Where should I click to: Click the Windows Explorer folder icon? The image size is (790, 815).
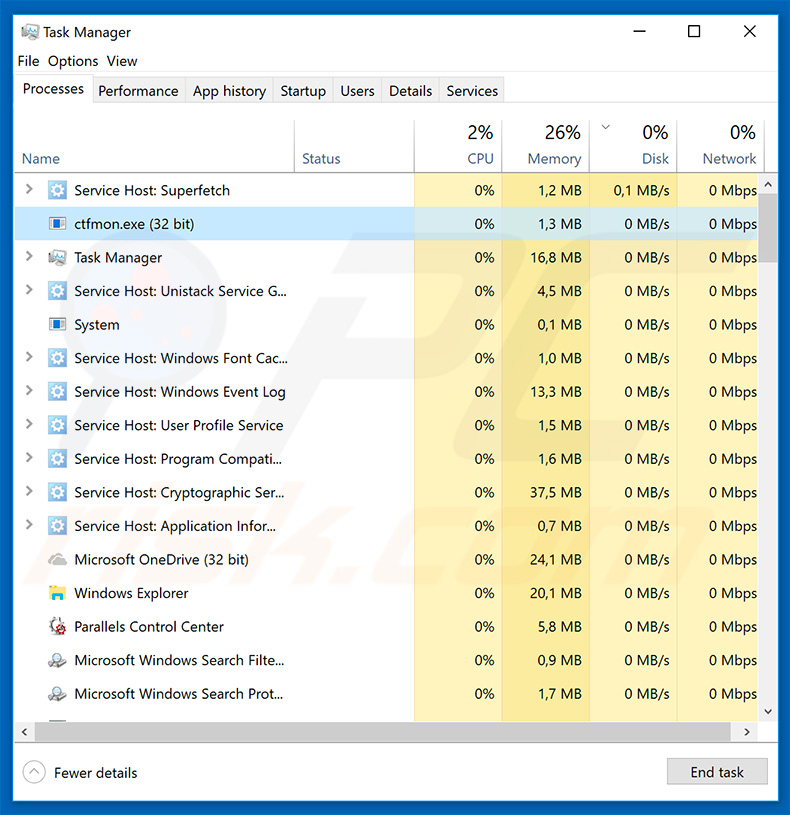pyautogui.click(x=57, y=593)
